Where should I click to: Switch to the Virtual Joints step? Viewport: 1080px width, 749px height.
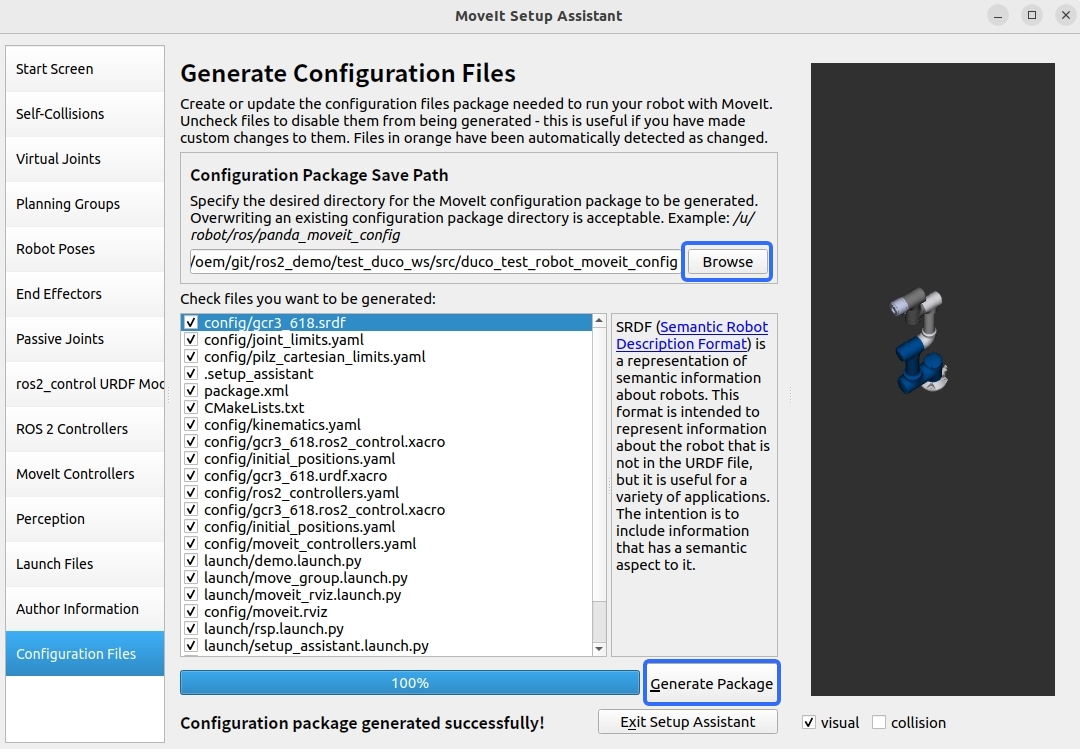85,158
